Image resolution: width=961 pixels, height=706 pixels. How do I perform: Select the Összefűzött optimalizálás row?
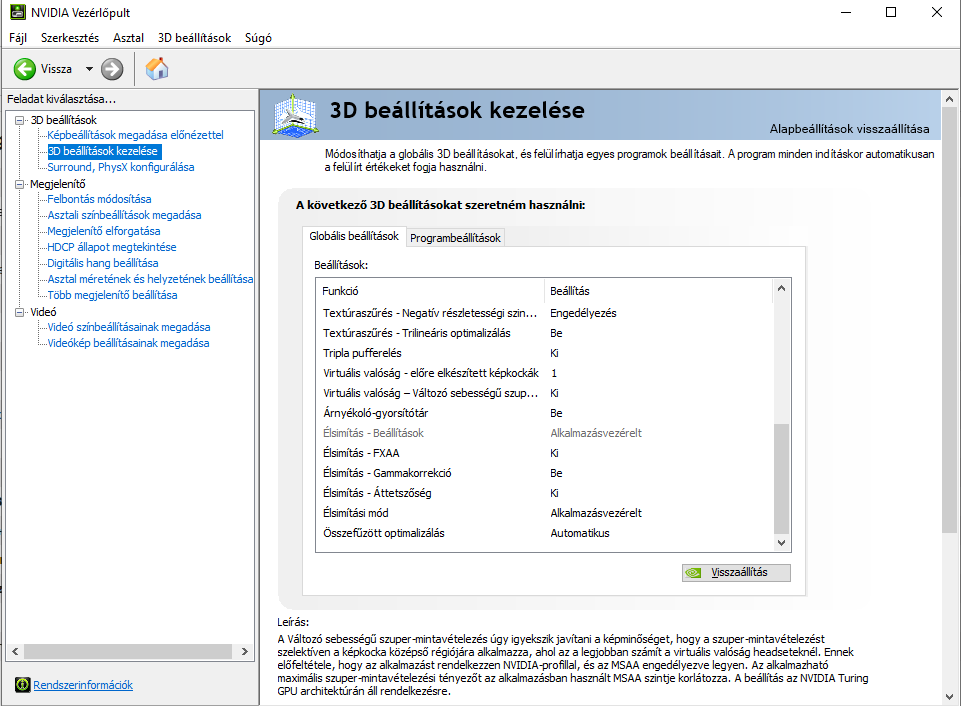point(544,533)
